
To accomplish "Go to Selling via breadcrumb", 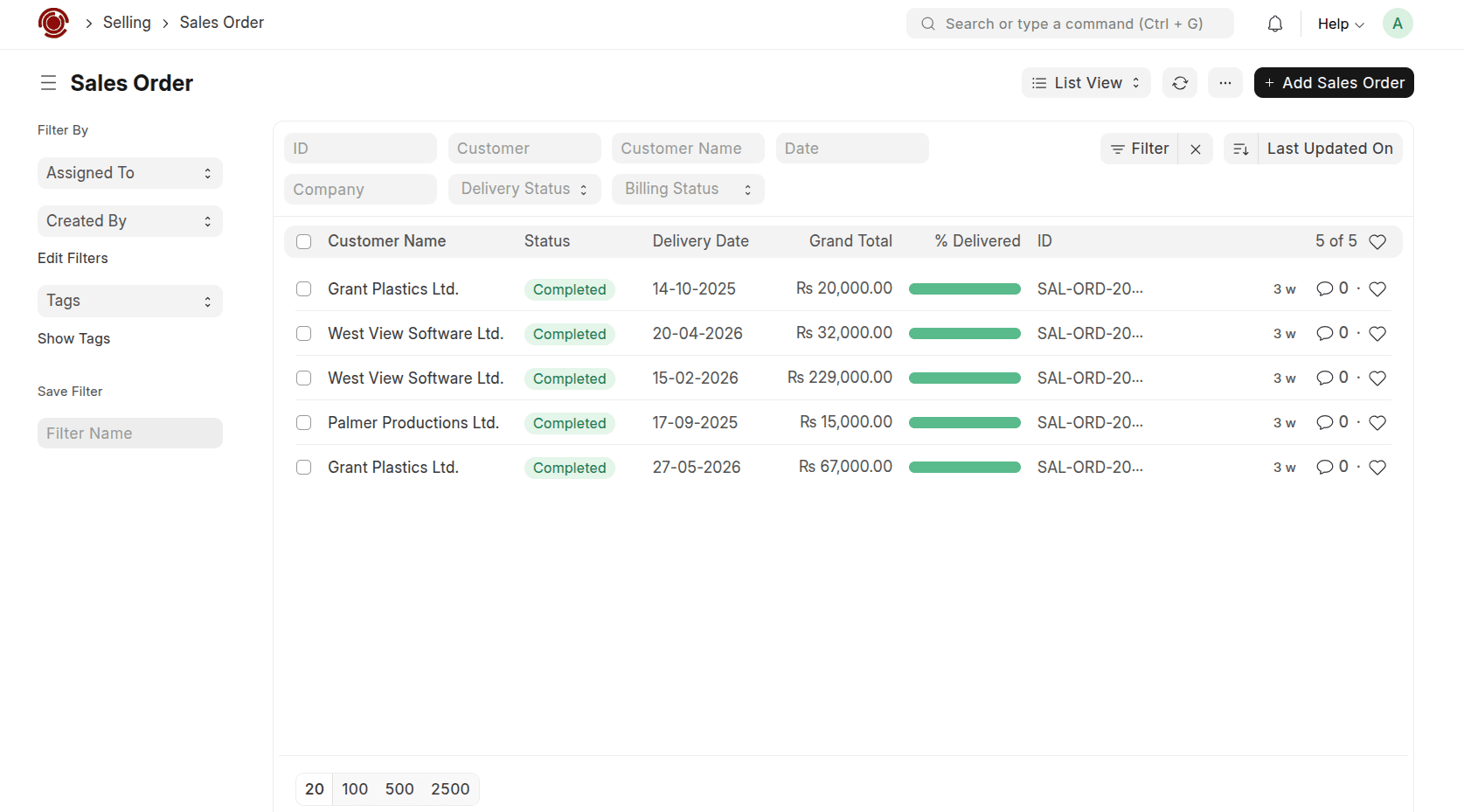I will pos(127,22).
